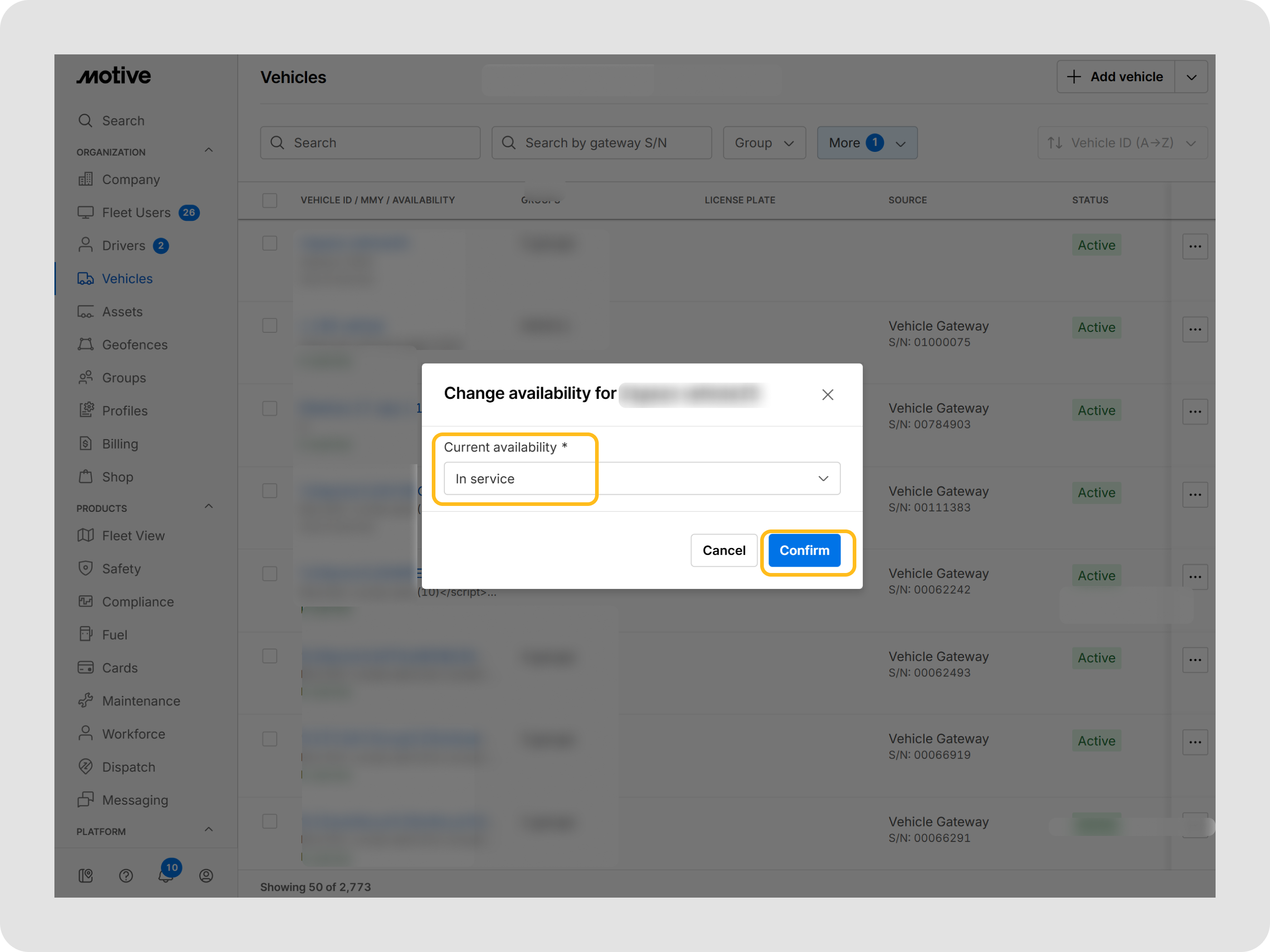This screenshot has height=952, width=1270.
Task: Click the Add vehicle button
Action: point(1116,77)
